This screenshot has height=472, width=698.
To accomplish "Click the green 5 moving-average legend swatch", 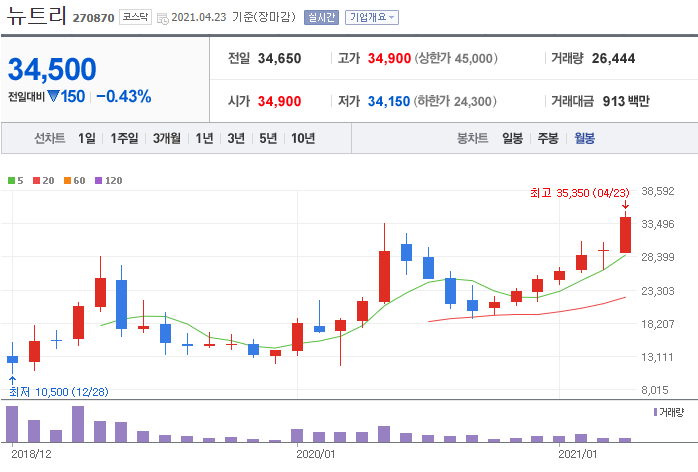I will [x=10, y=180].
